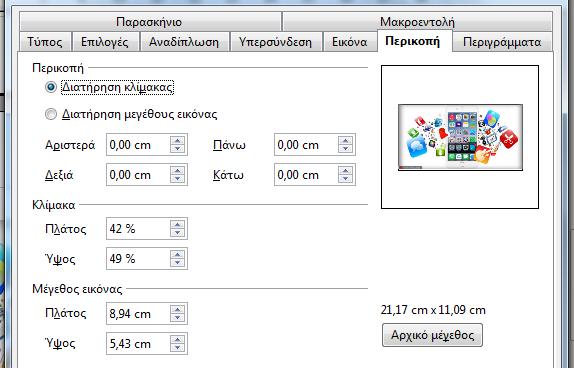Switch to the Περιγράμματα tab

[502, 42]
